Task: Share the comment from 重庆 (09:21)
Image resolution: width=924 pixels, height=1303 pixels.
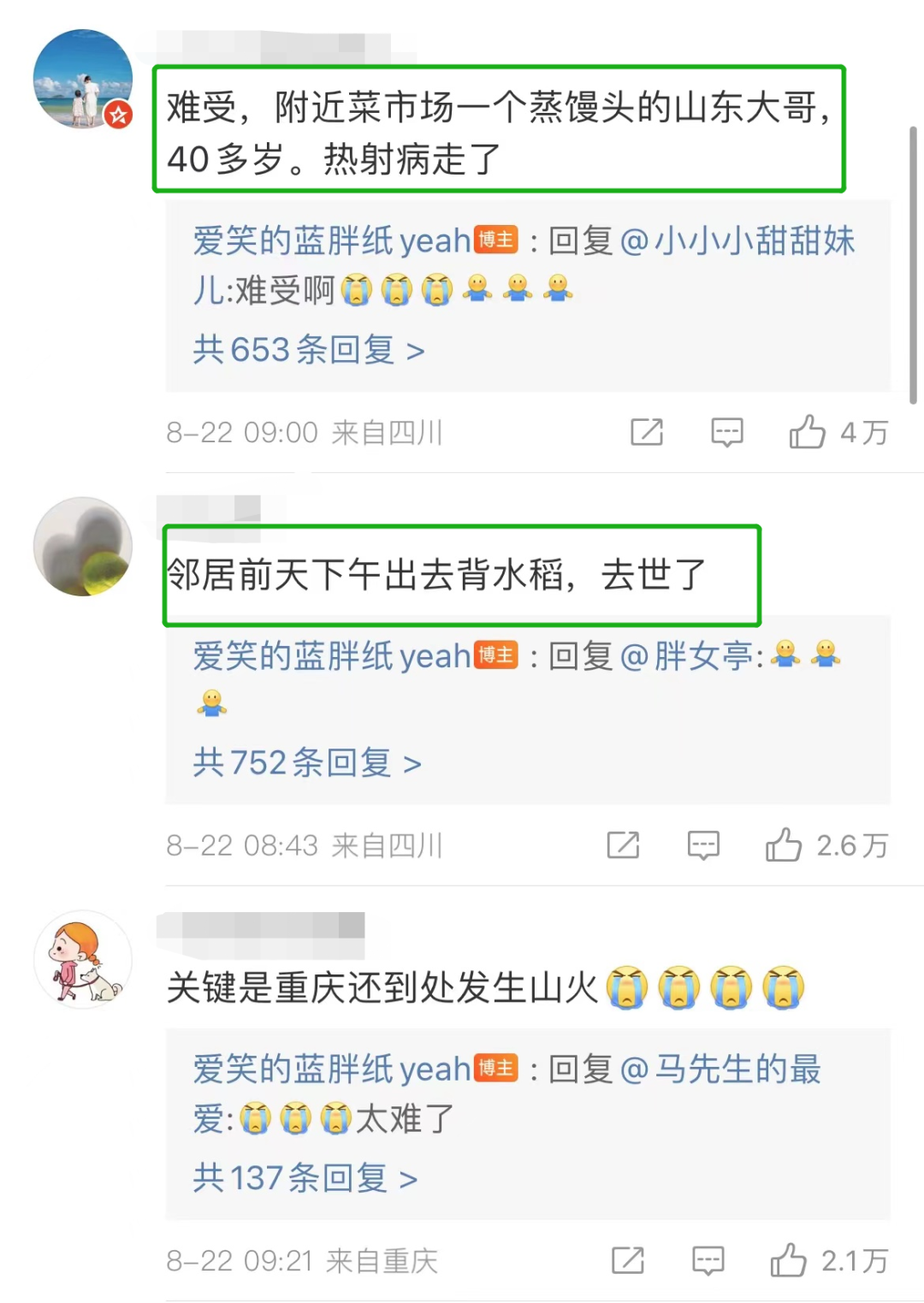Action: click(x=628, y=1260)
